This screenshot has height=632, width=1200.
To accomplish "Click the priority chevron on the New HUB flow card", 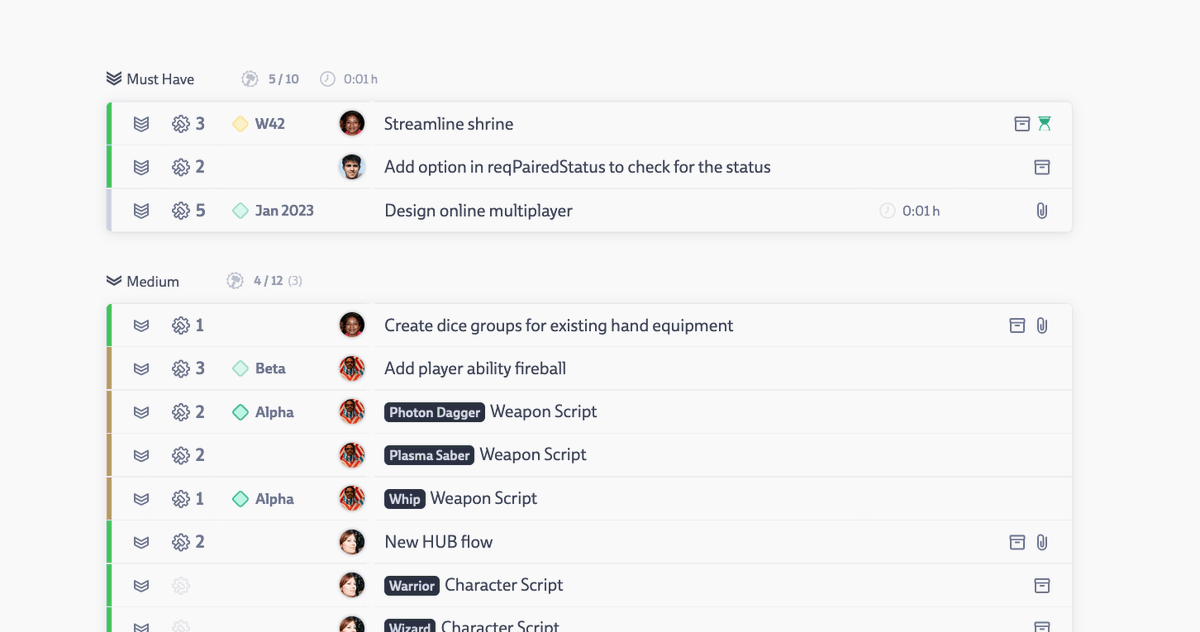I will [x=141, y=541].
